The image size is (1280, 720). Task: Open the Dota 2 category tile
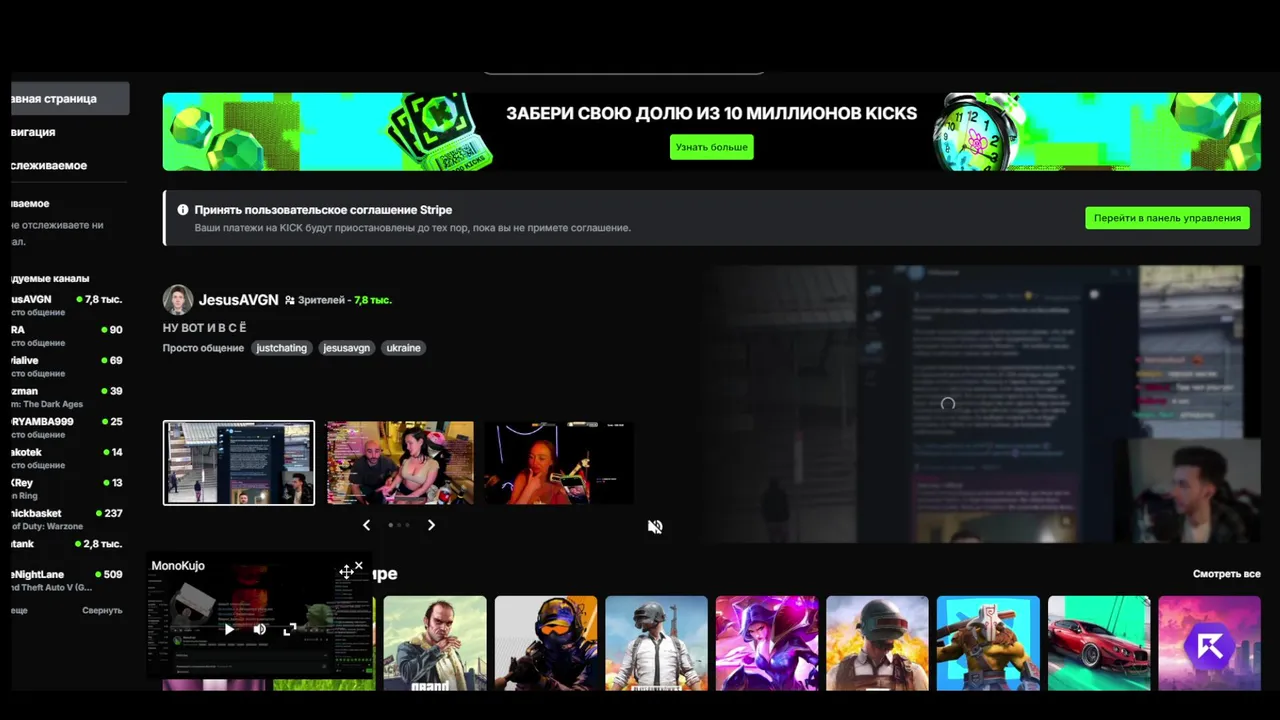click(988, 643)
